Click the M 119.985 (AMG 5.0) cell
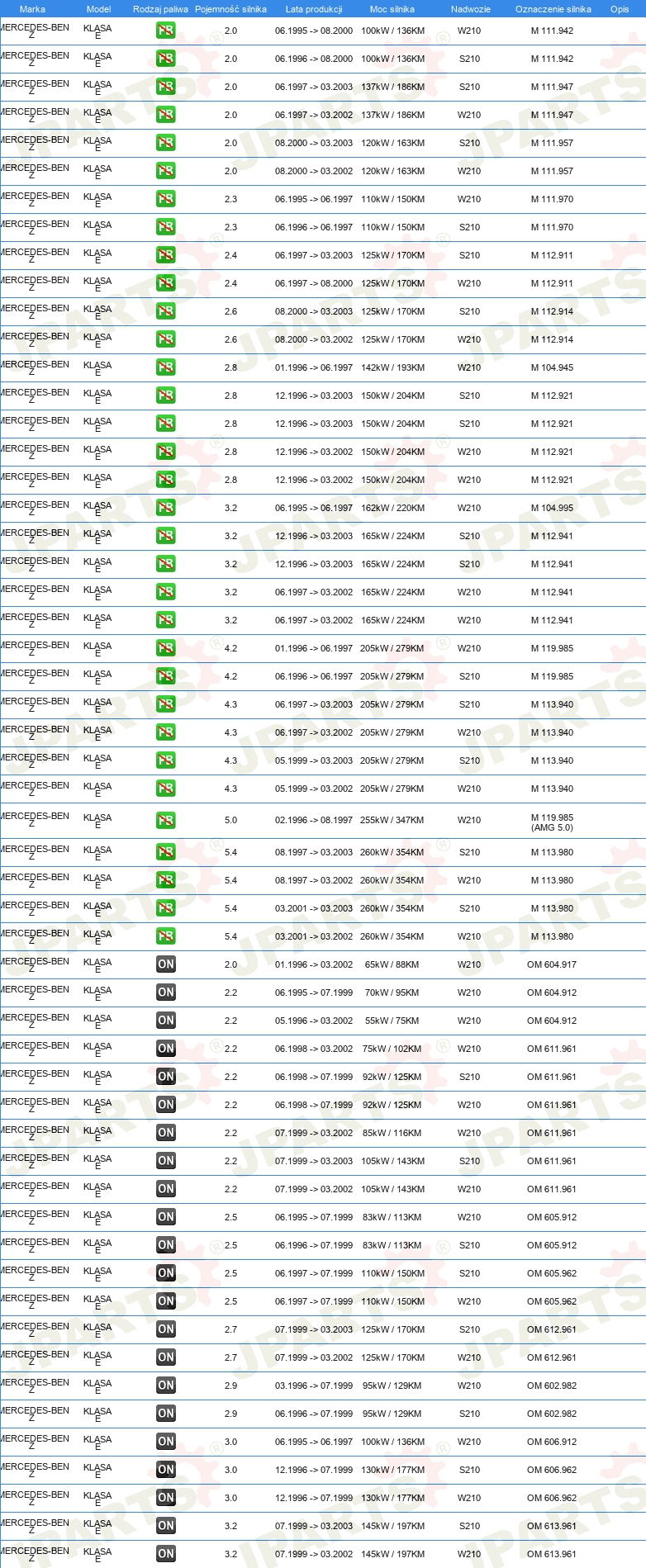This screenshot has width=646, height=1568. tap(552, 822)
